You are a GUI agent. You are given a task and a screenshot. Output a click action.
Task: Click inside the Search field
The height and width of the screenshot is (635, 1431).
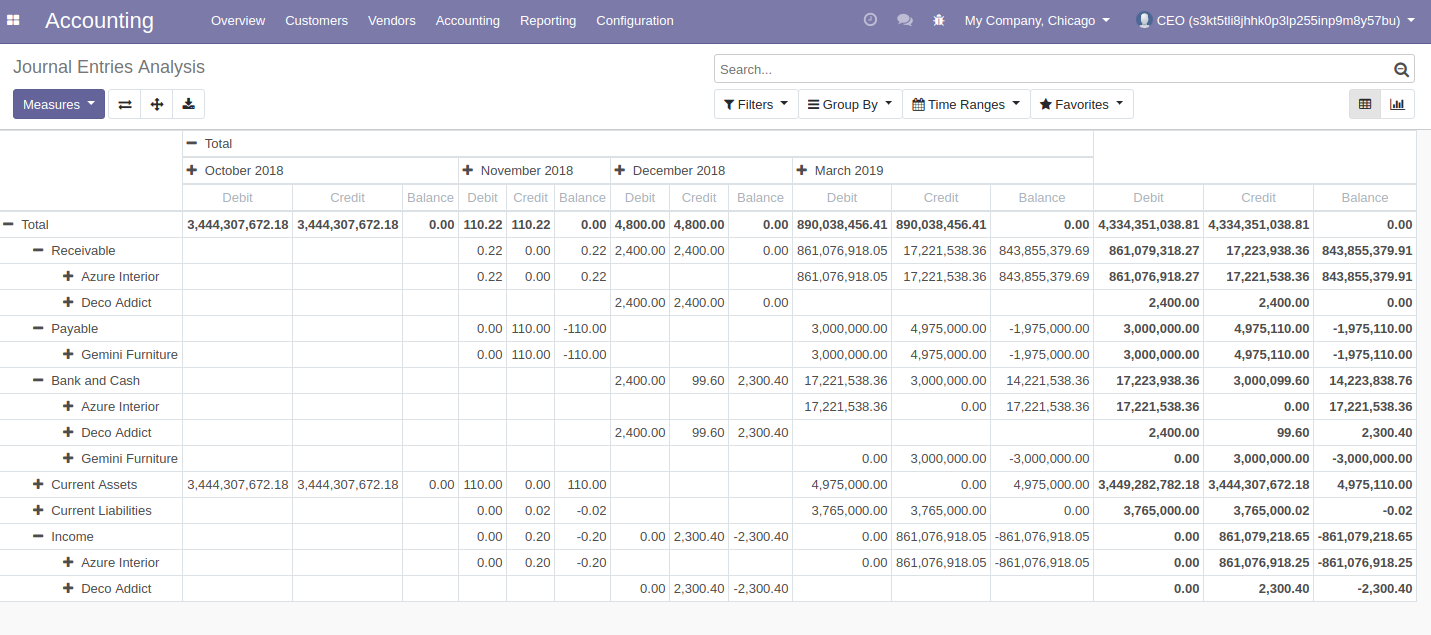point(1000,69)
